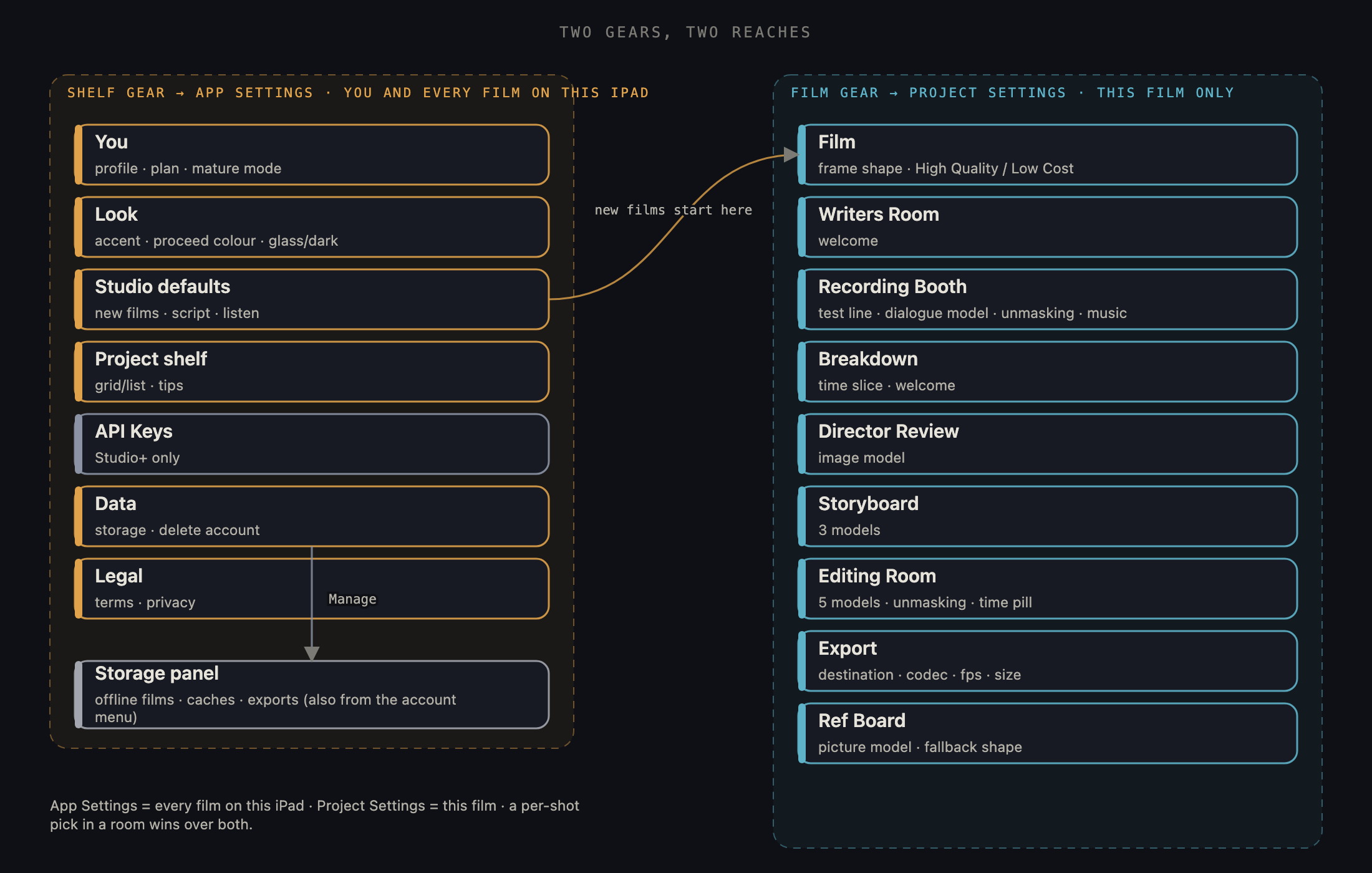Select the Storage panel card
Image resolution: width=1372 pixels, height=873 pixels.
coord(312,695)
